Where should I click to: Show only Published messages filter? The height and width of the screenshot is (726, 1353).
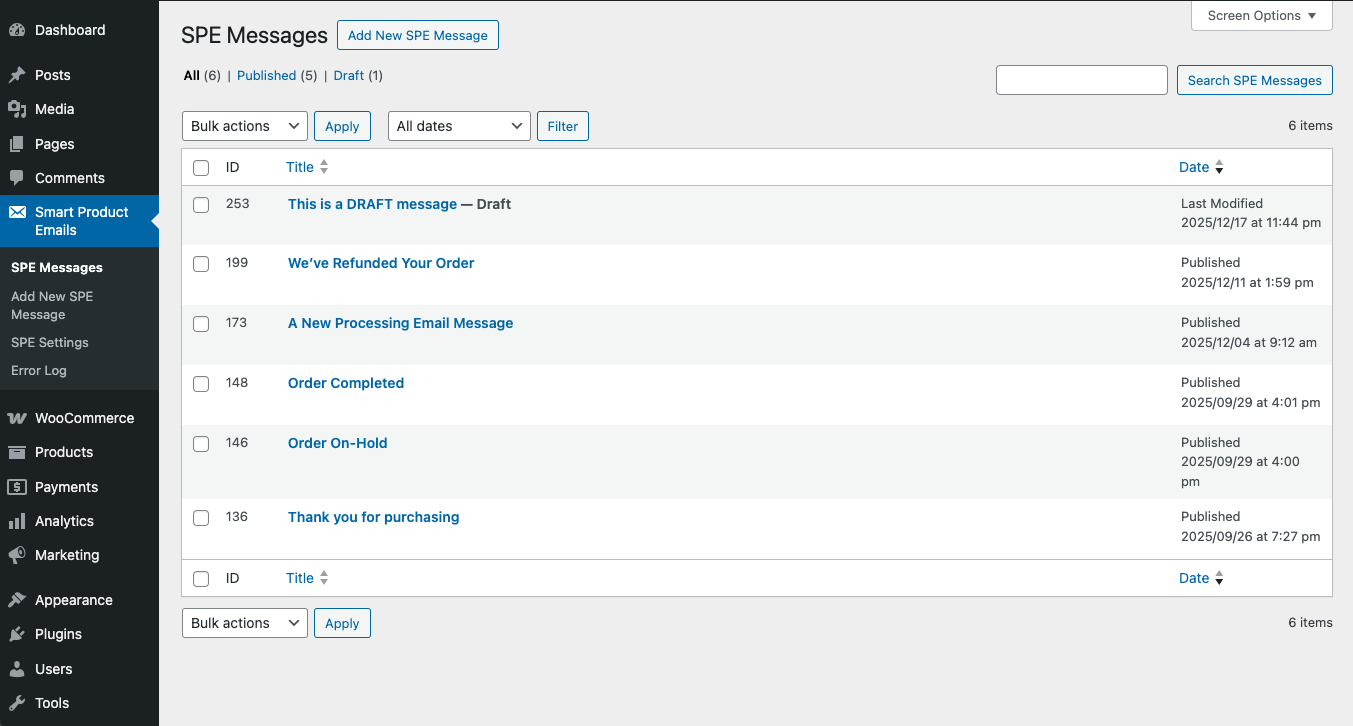coord(266,75)
